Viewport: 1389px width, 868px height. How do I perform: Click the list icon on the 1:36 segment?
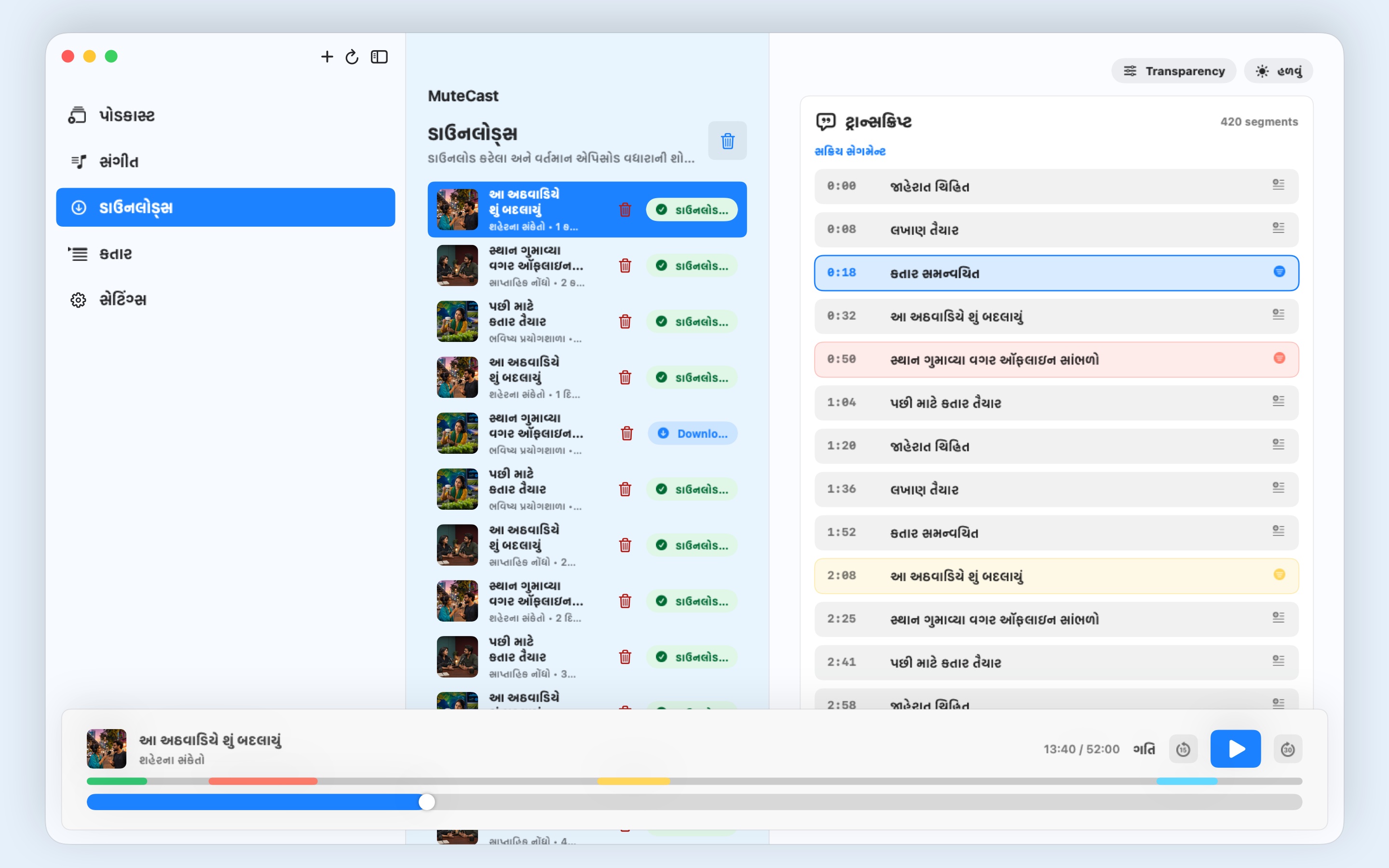tap(1278, 488)
